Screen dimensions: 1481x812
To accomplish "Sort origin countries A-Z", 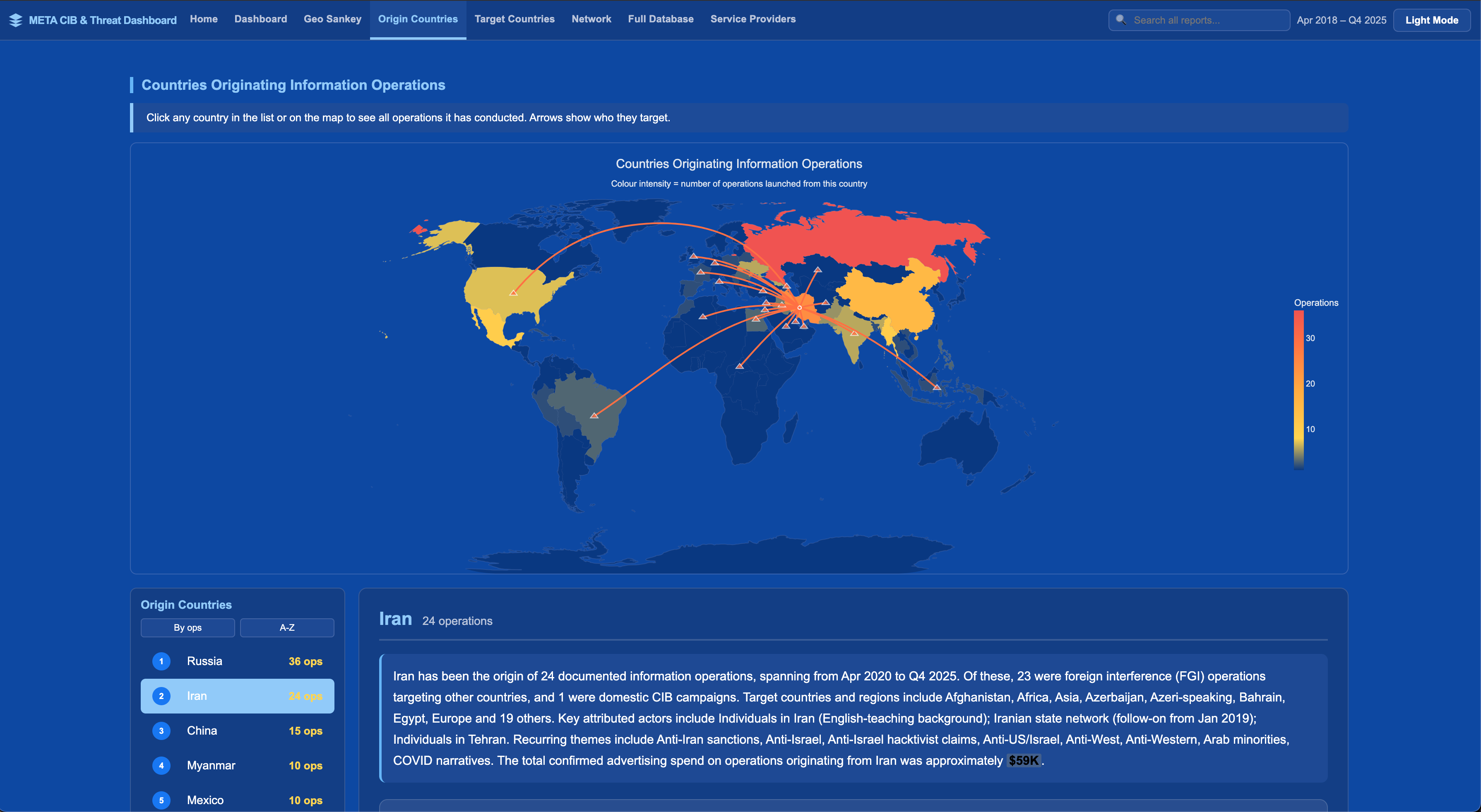I will [x=287, y=627].
